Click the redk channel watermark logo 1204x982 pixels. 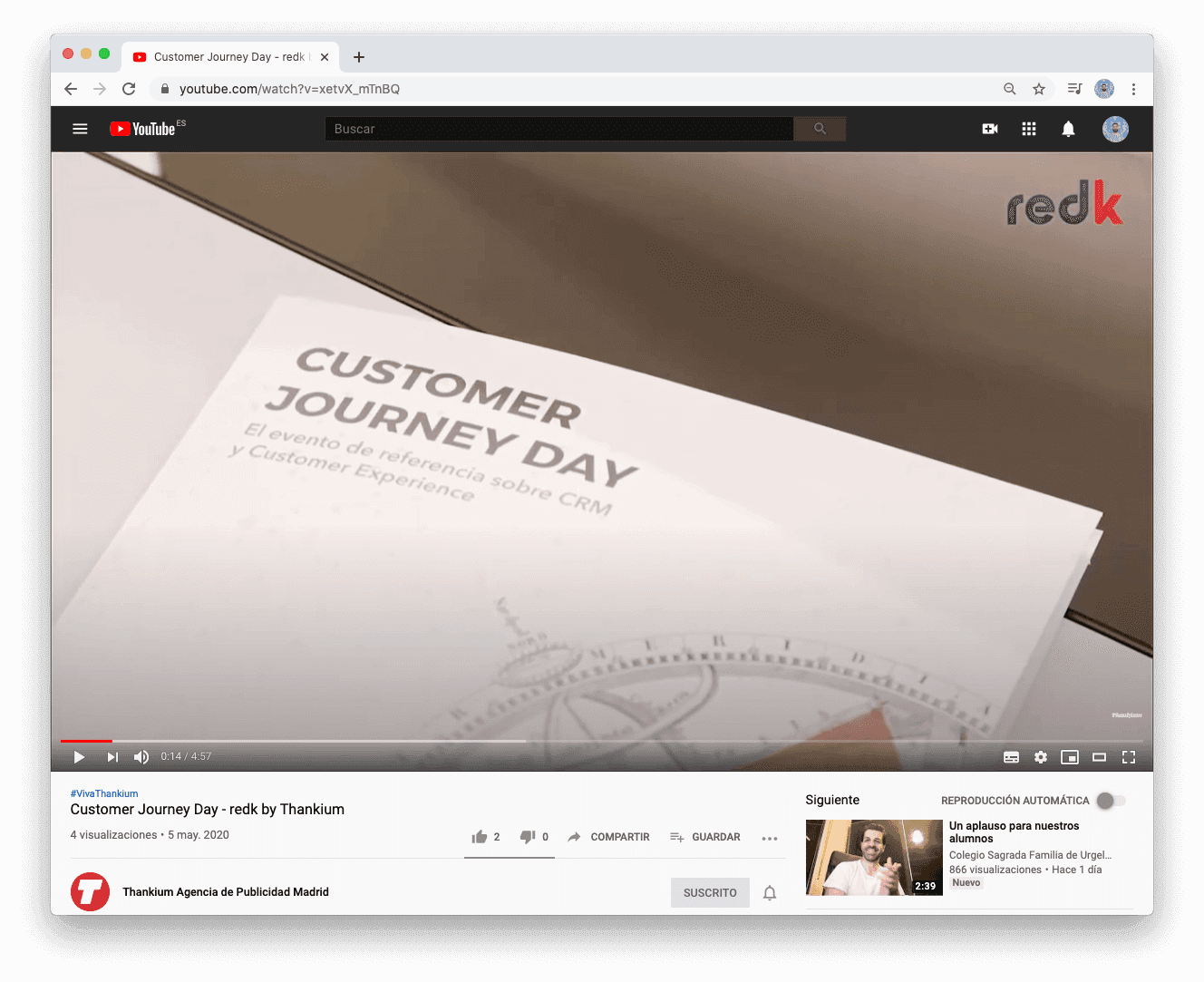(x=1064, y=203)
